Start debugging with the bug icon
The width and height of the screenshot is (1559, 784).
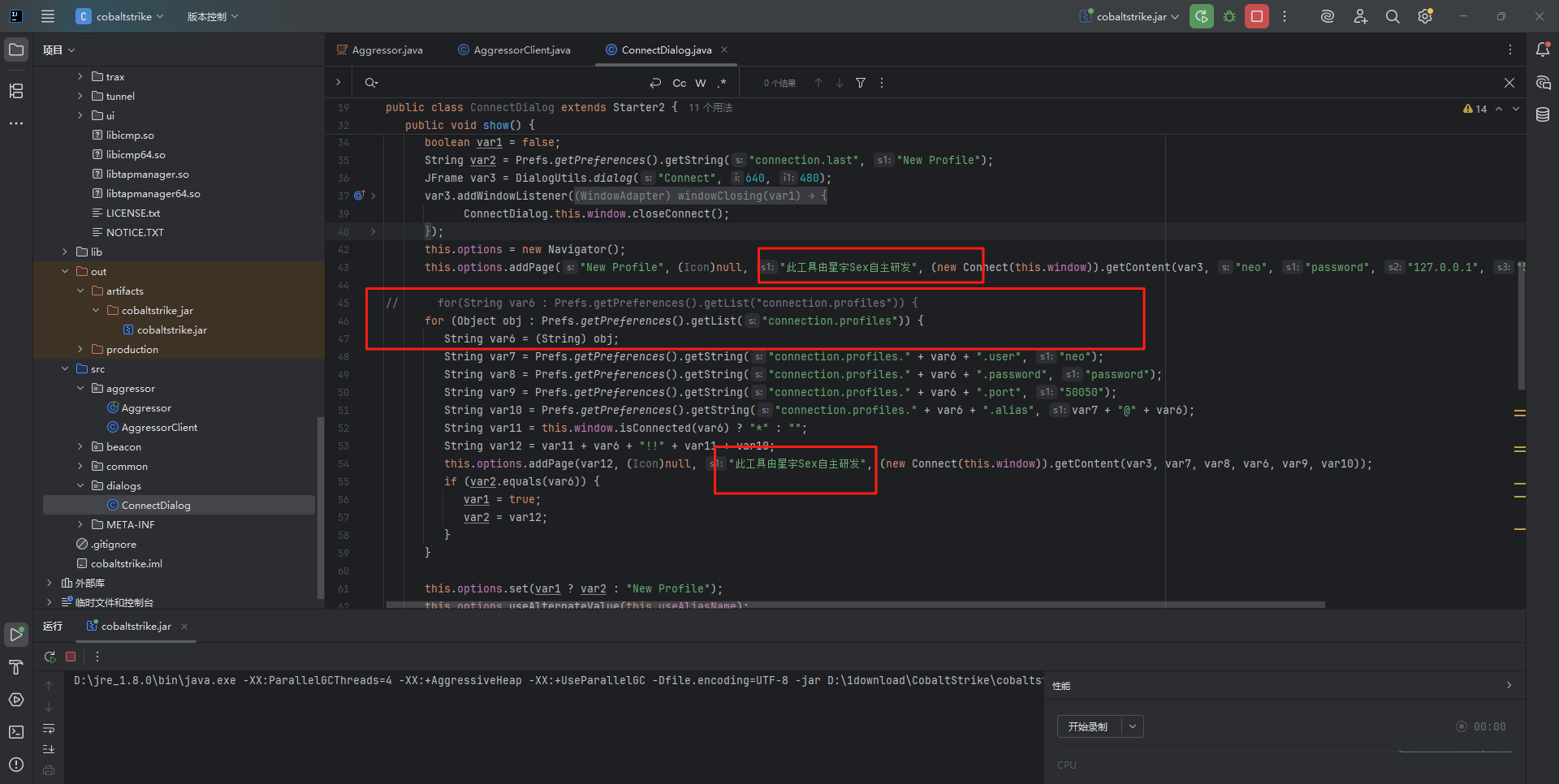click(1229, 16)
